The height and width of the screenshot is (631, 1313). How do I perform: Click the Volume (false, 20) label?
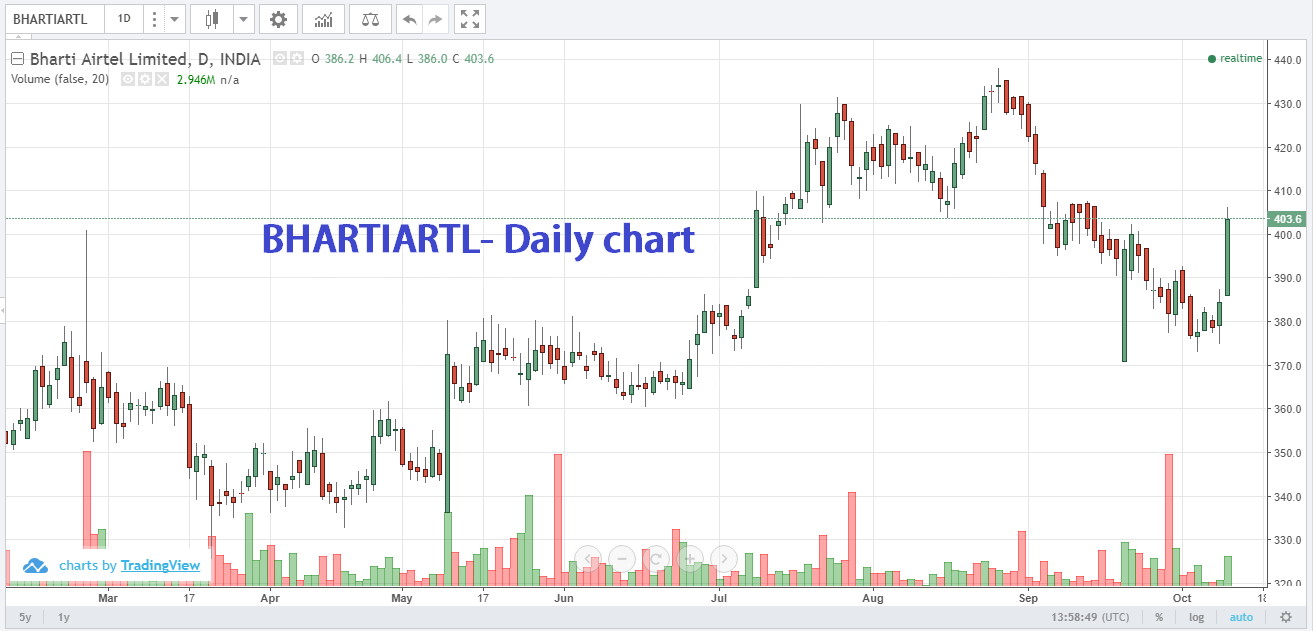tap(60, 79)
